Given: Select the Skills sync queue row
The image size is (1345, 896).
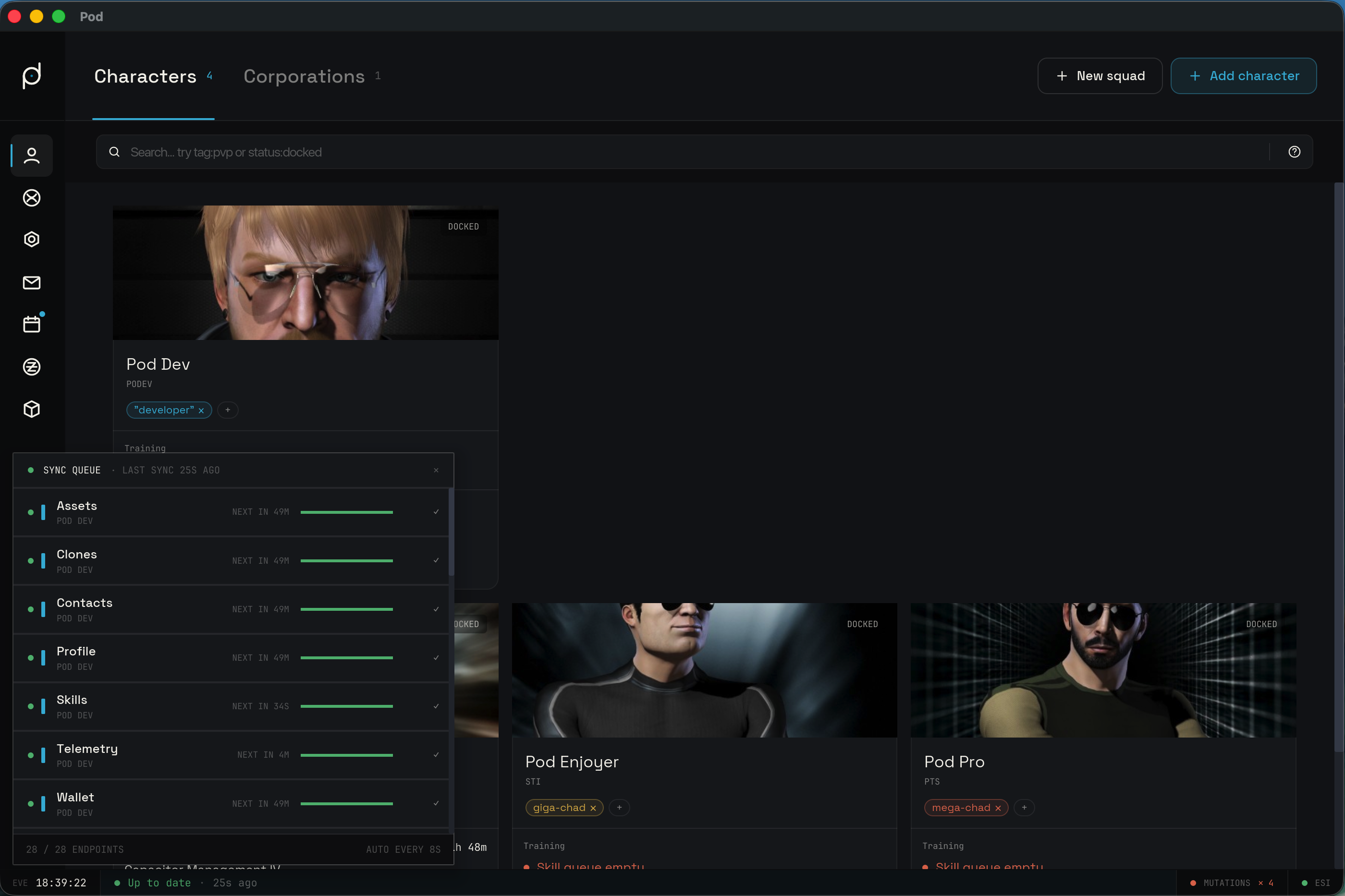Looking at the screenshot, I should click(x=231, y=706).
